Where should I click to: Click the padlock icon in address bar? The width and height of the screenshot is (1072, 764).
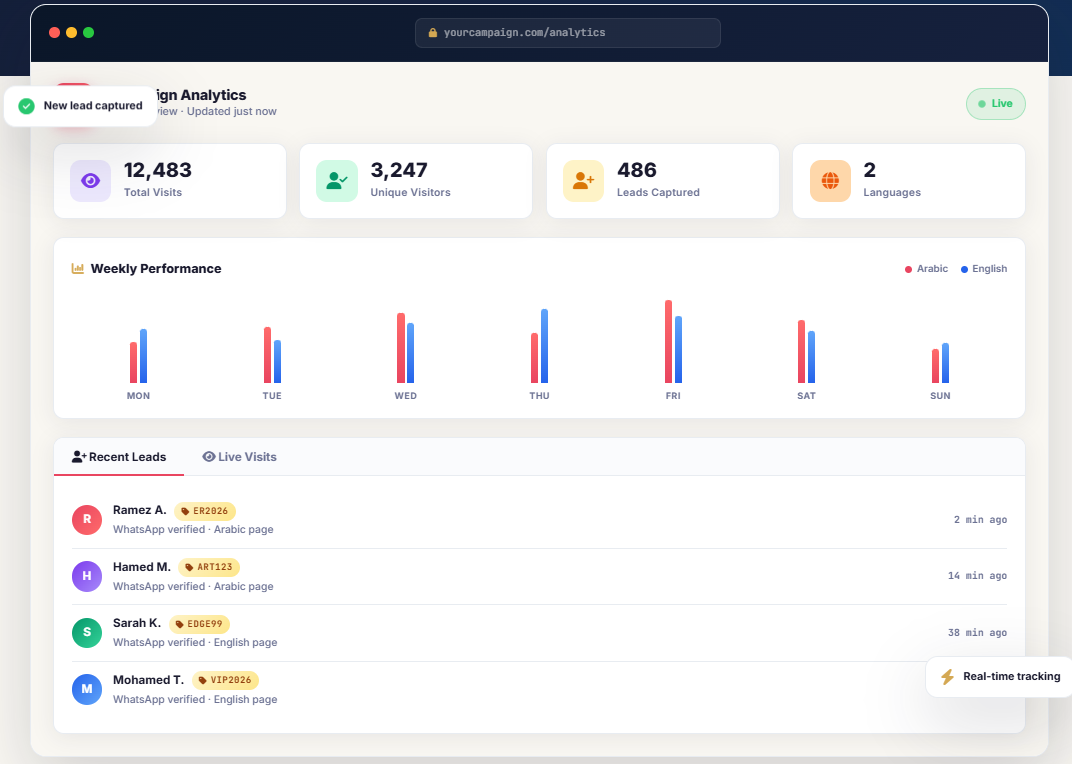433,33
